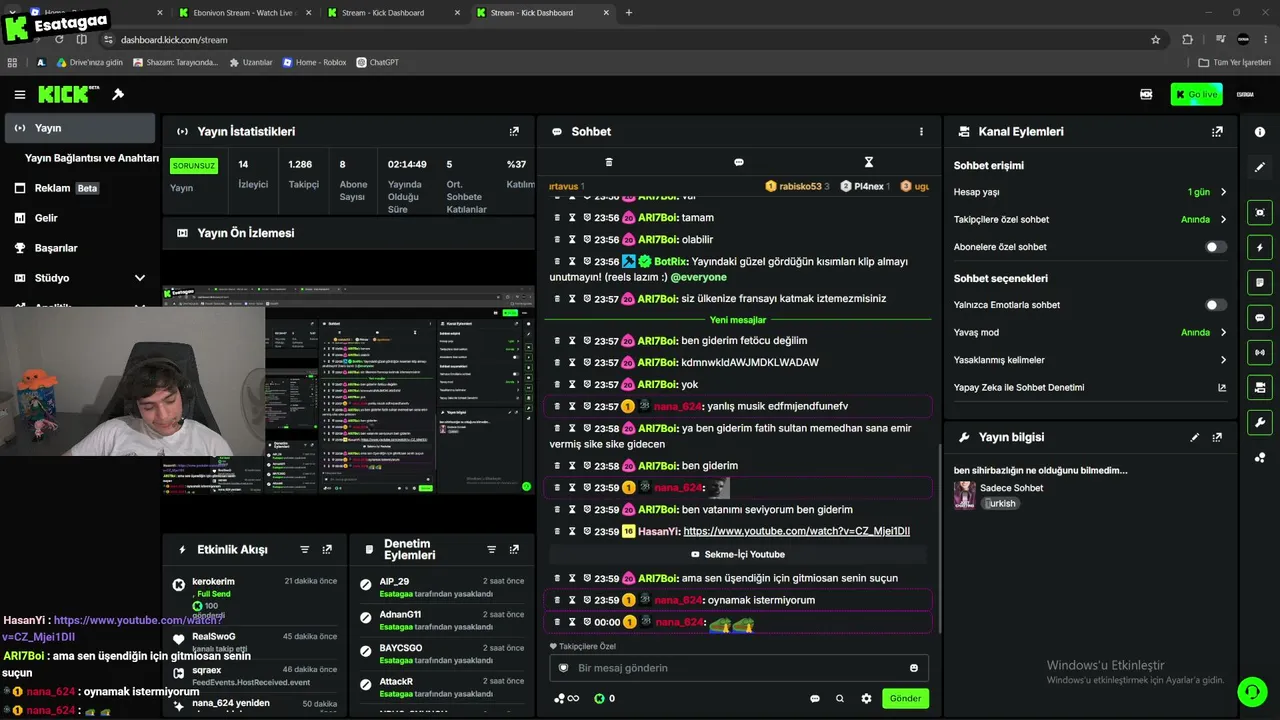Edit stream info with the Yayın bilgisi pencil
The width and height of the screenshot is (1280, 720).
1194,437
